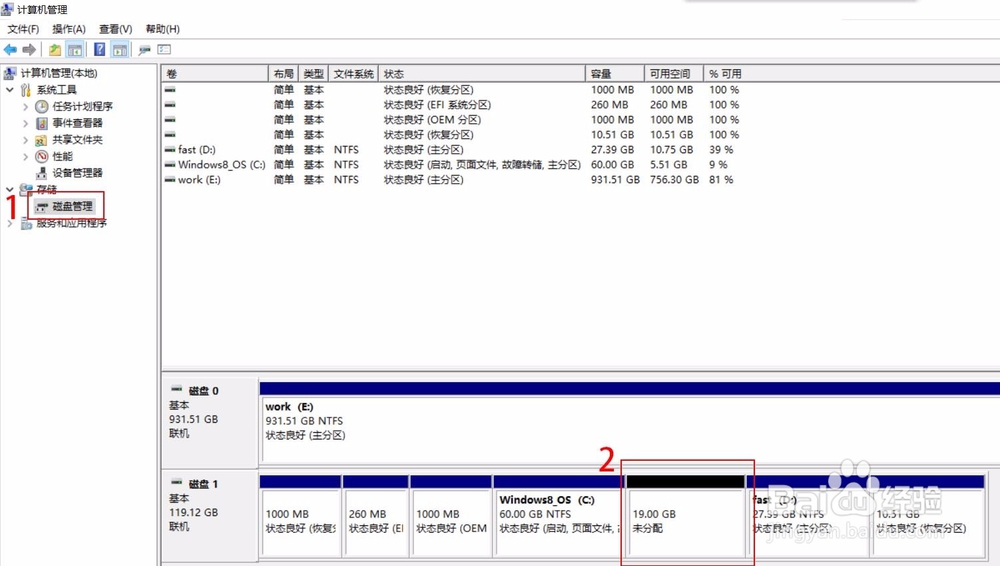The image size is (1000, 566).
Task: Click the 服务和应用程序 icon
Action: (26, 223)
